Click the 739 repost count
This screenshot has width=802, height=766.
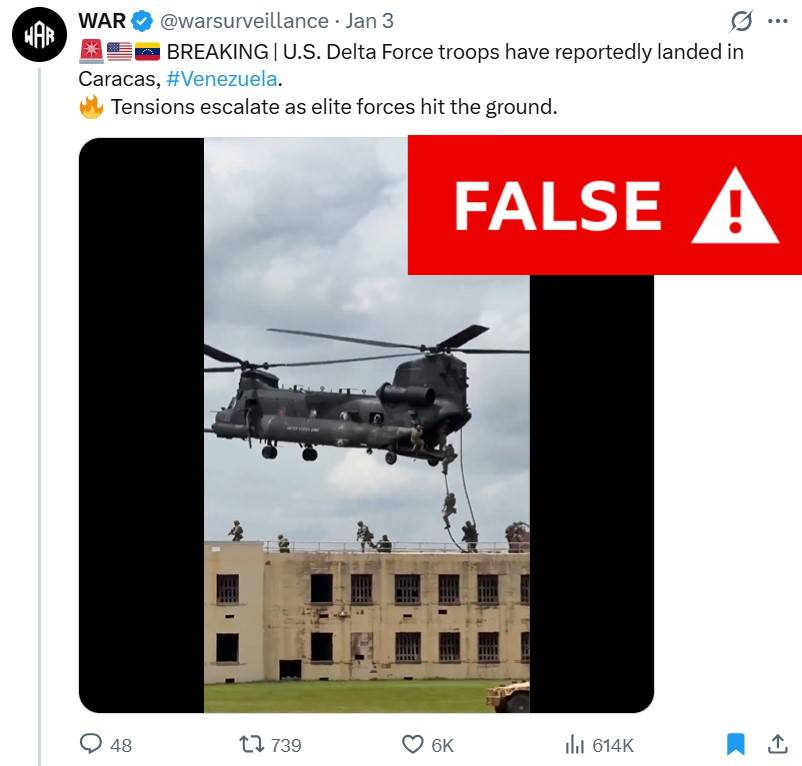point(286,746)
